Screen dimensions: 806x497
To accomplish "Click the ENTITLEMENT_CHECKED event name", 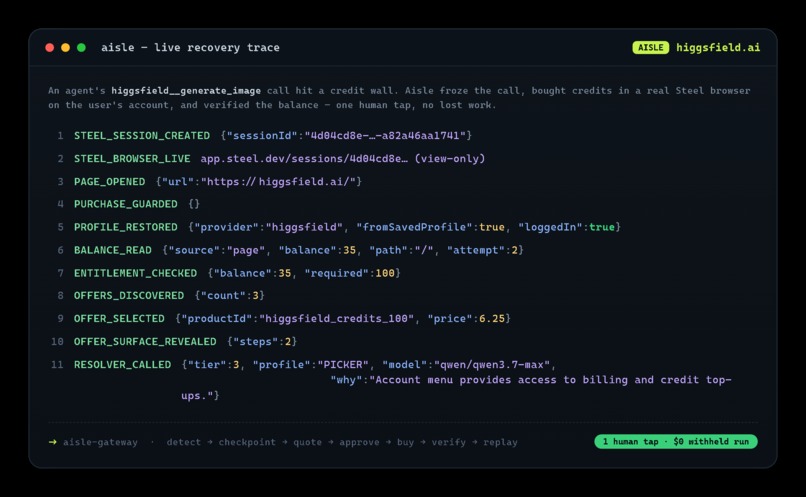I will coord(135,273).
